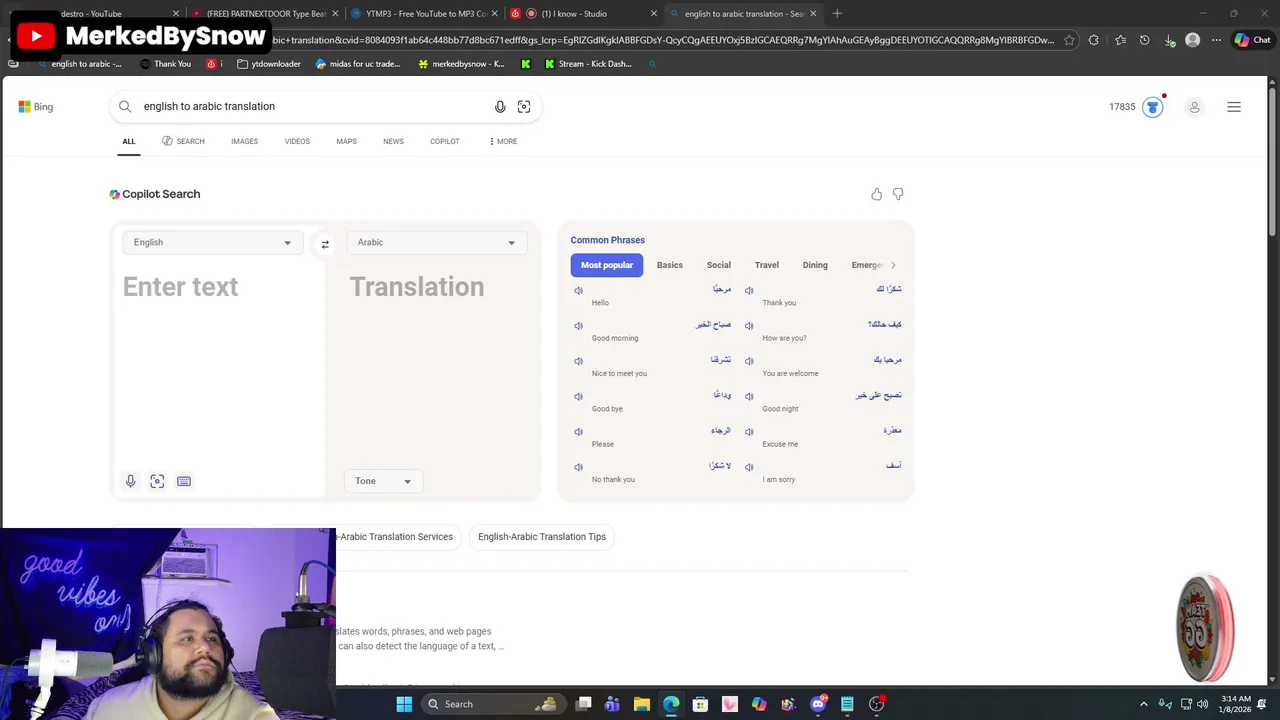Play audio for Good night phrase
The width and height of the screenshot is (1280, 720).
pos(749,397)
